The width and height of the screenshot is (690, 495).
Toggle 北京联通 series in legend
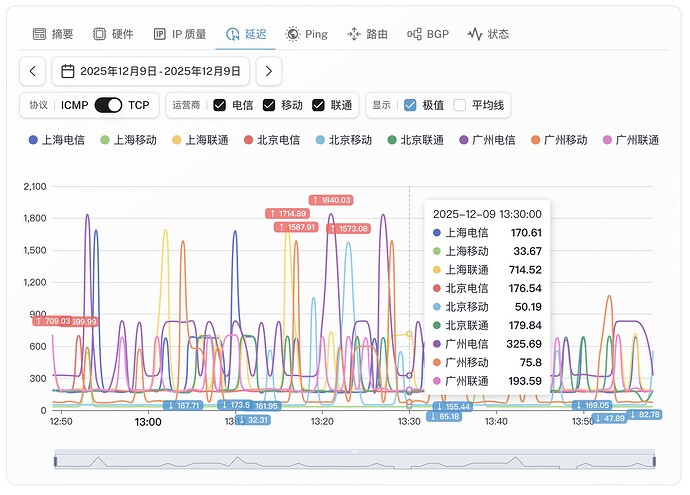click(x=415, y=140)
